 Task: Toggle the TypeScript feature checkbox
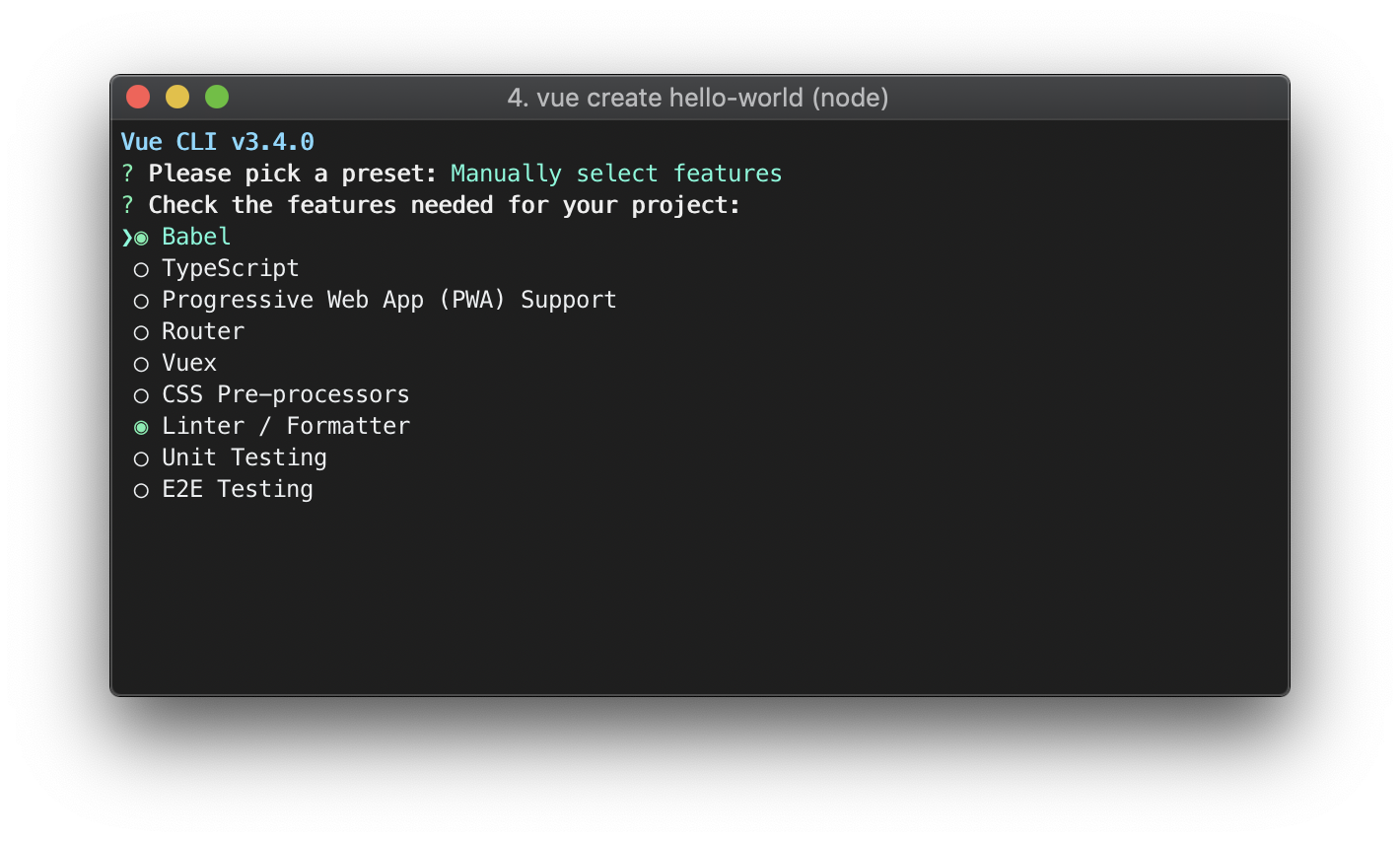tap(140, 268)
